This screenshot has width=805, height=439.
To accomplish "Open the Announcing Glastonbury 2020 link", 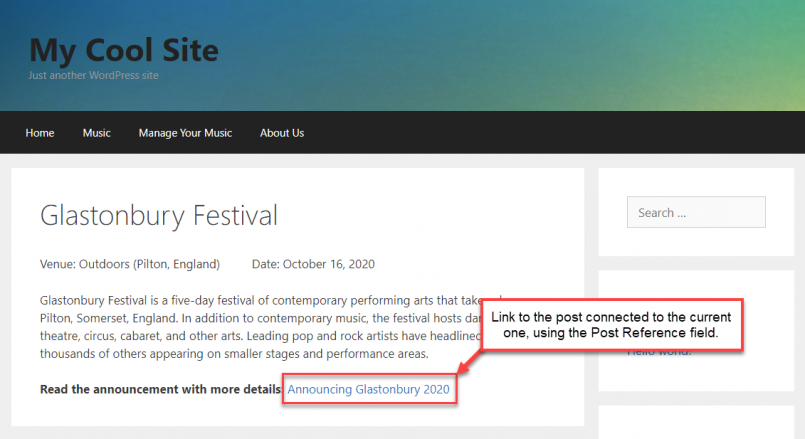I will click(x=368, y=389).
